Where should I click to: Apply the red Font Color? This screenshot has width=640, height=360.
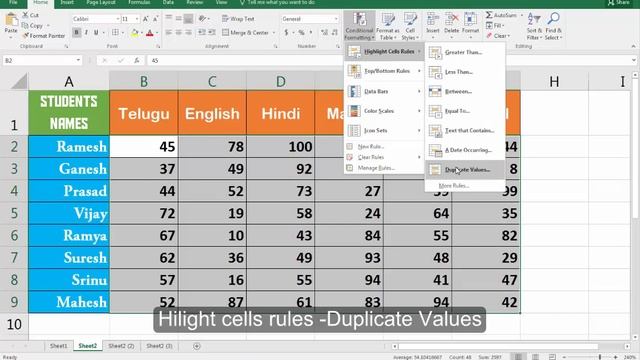(x=149, y=33)
